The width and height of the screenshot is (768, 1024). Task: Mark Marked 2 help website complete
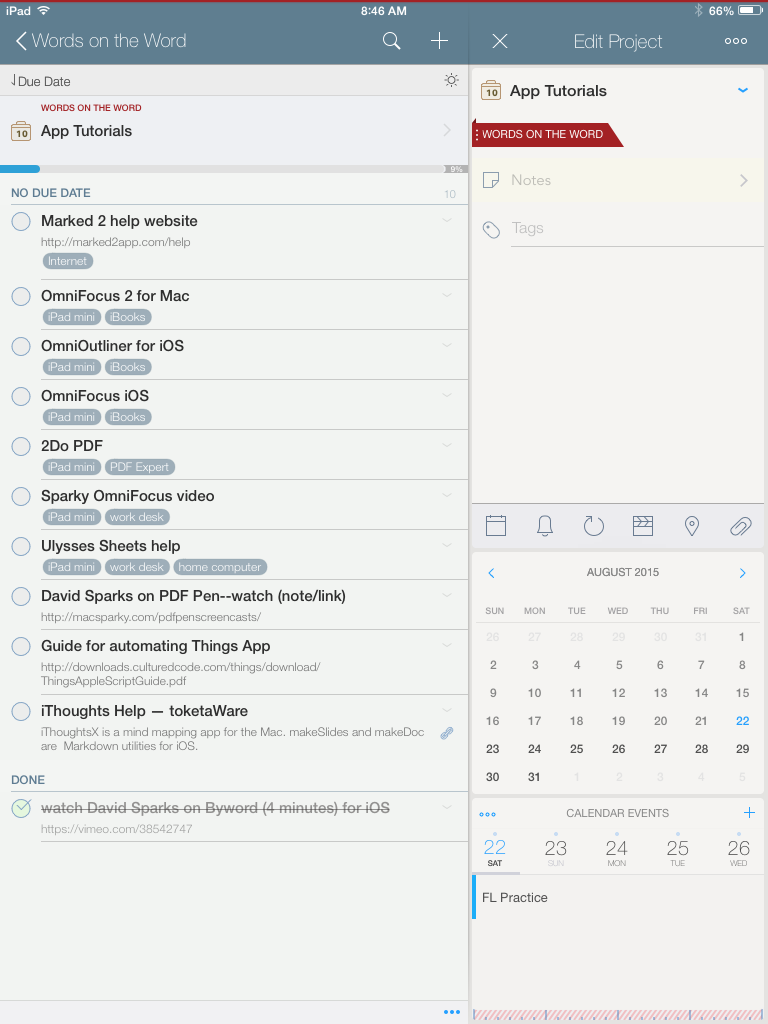click(21, 221)
